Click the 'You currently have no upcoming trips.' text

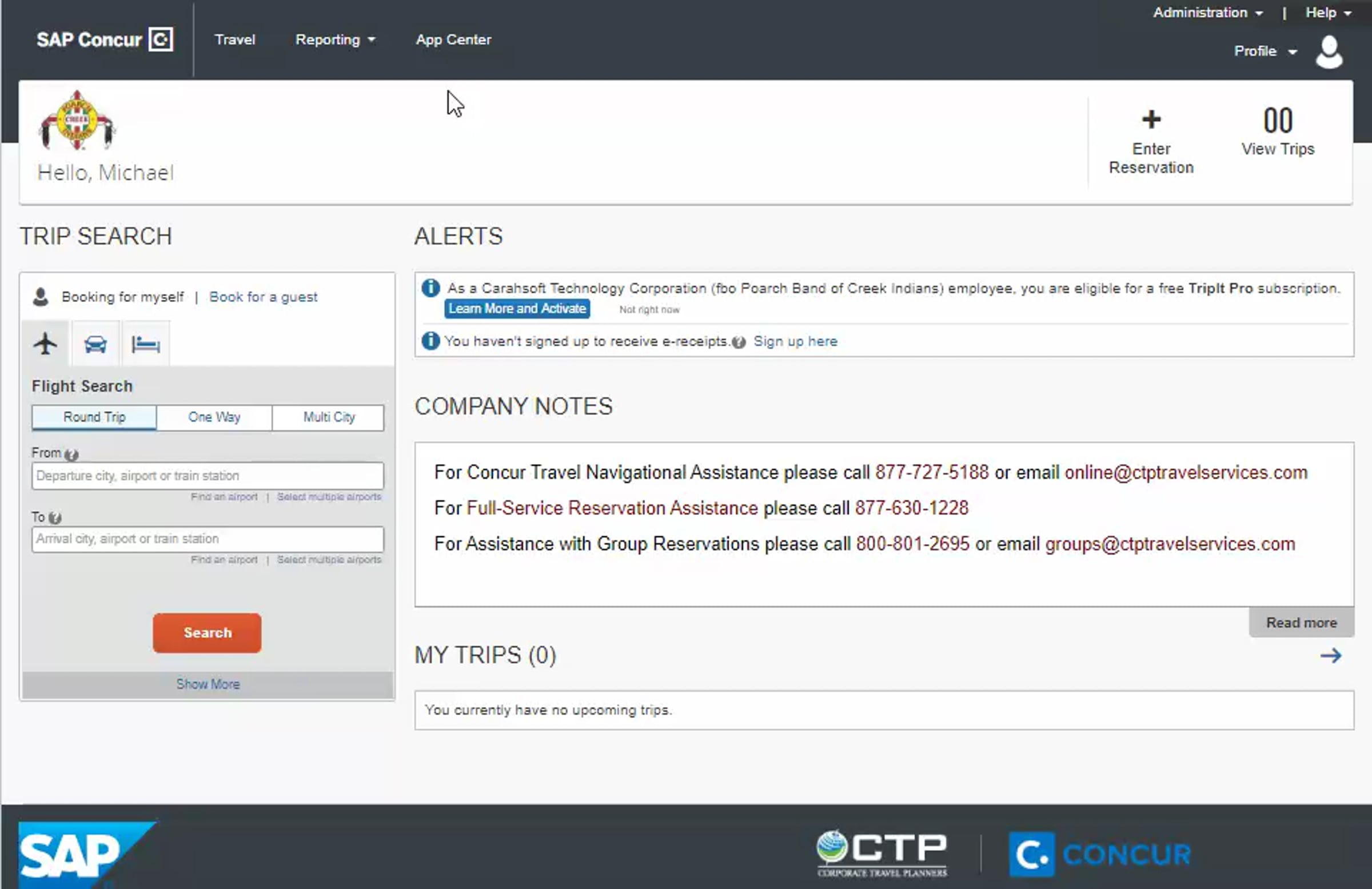pos(548,710)
